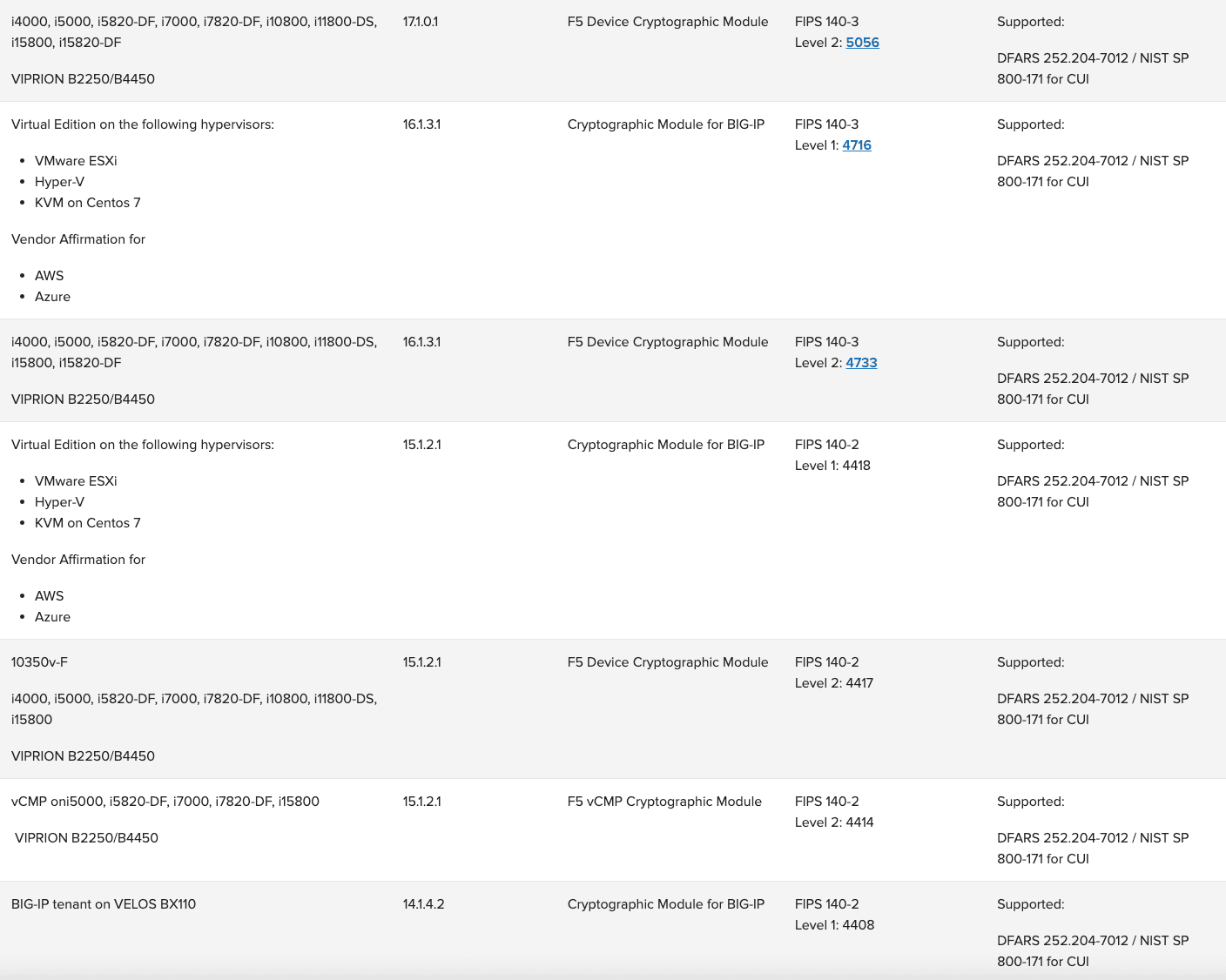Click the vCMP oni5000 platform list text
1226x980 pixels.
(x=165, y=802)
